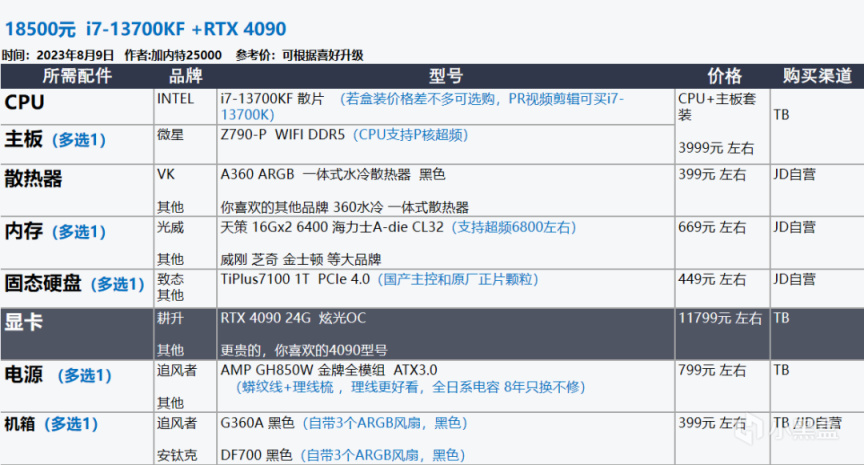The height and width of the screenshot is (465, 864).
Task: Click the '所需配件' column header
Action: (77, 76)
